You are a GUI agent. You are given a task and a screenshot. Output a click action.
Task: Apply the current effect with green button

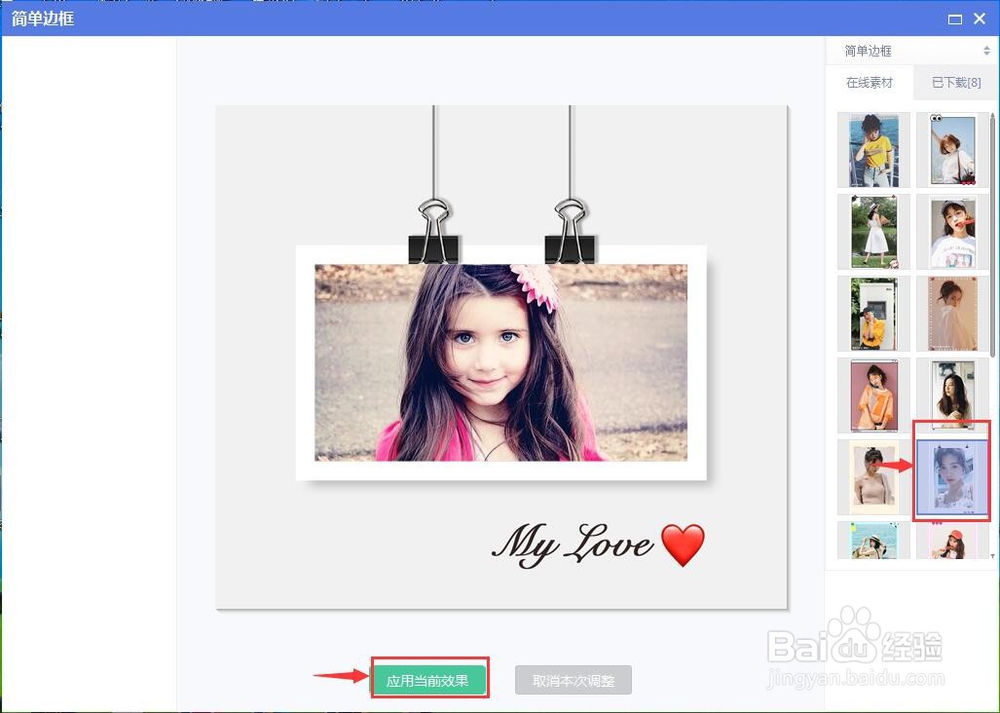pyautogui.click(x=430, y=680)
